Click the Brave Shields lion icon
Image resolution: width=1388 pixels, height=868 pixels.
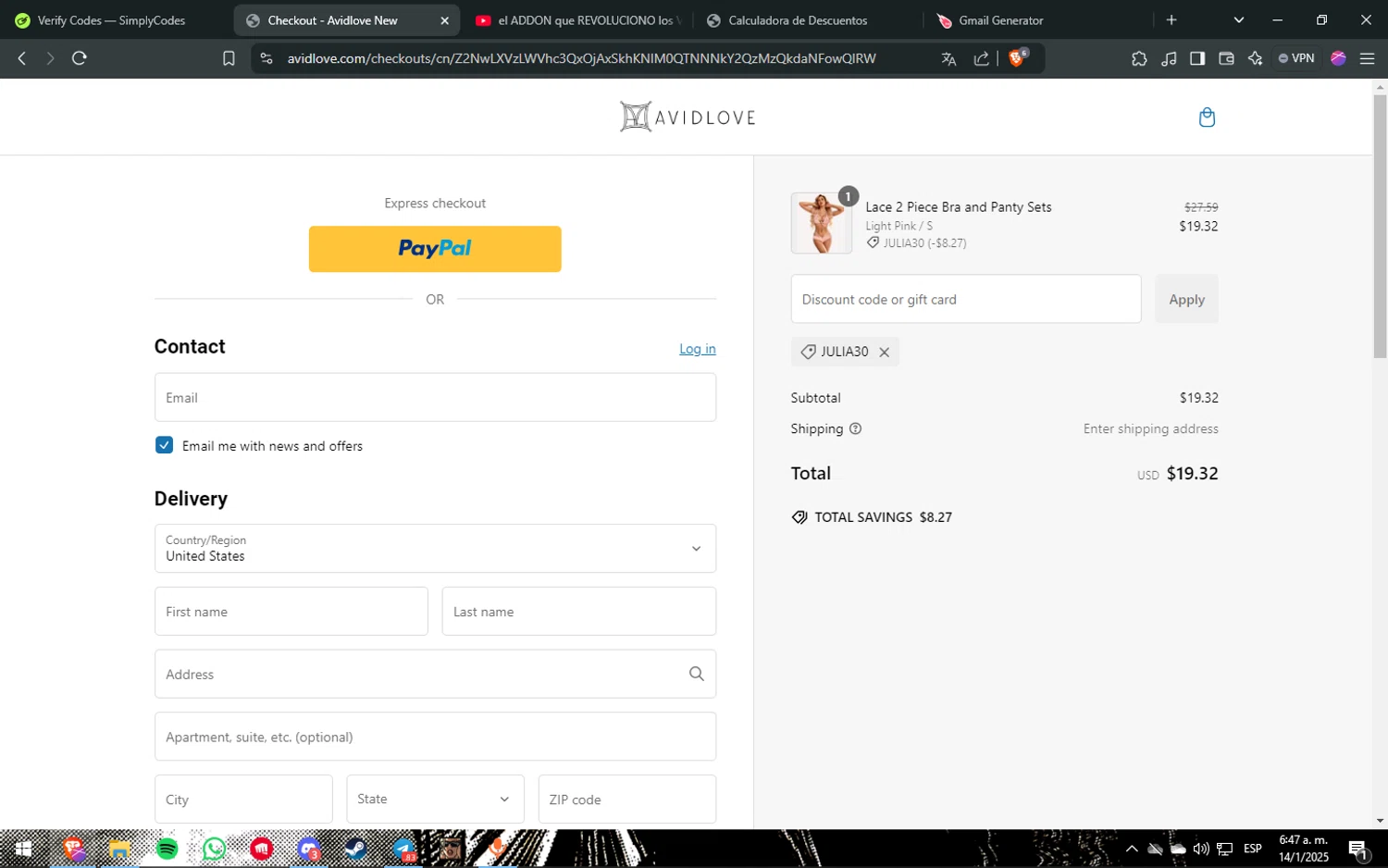pyautogui.click(x=1017, y=58)
